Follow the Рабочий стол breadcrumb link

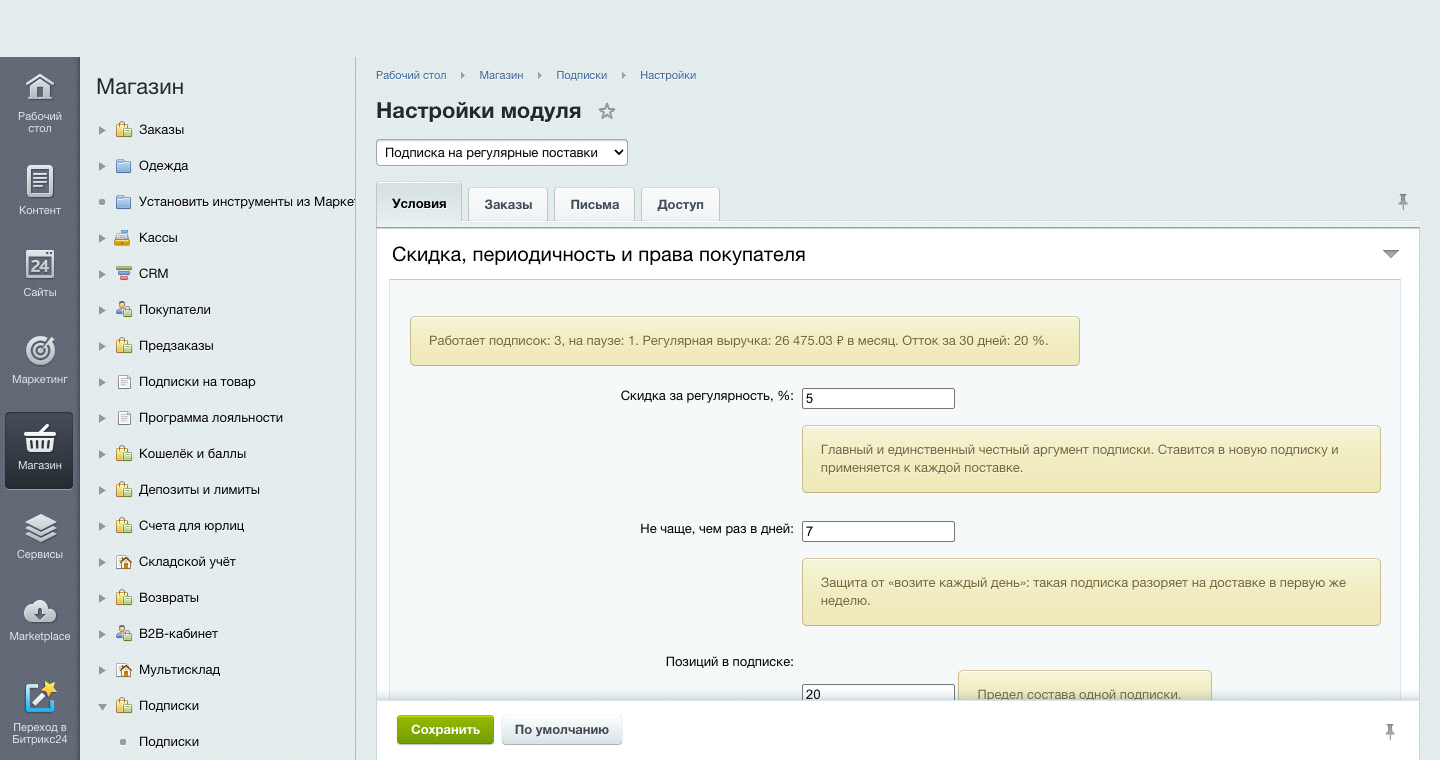[x=411, y=75]
